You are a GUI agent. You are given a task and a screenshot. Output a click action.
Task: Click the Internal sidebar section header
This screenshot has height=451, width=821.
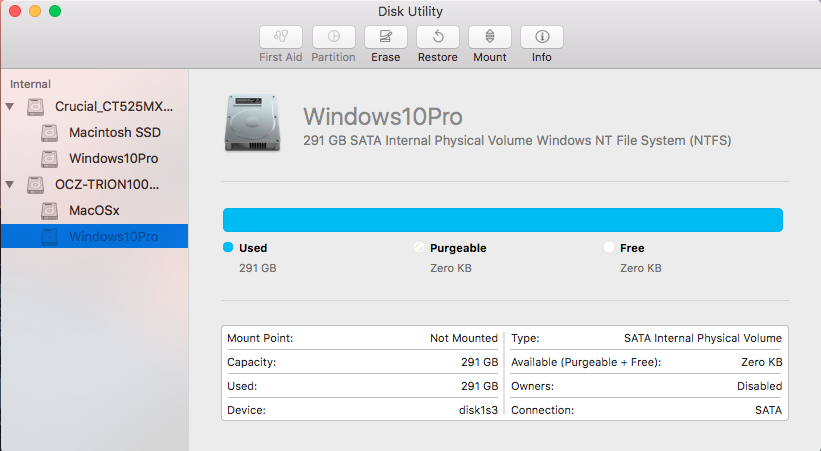click(30, 84)
